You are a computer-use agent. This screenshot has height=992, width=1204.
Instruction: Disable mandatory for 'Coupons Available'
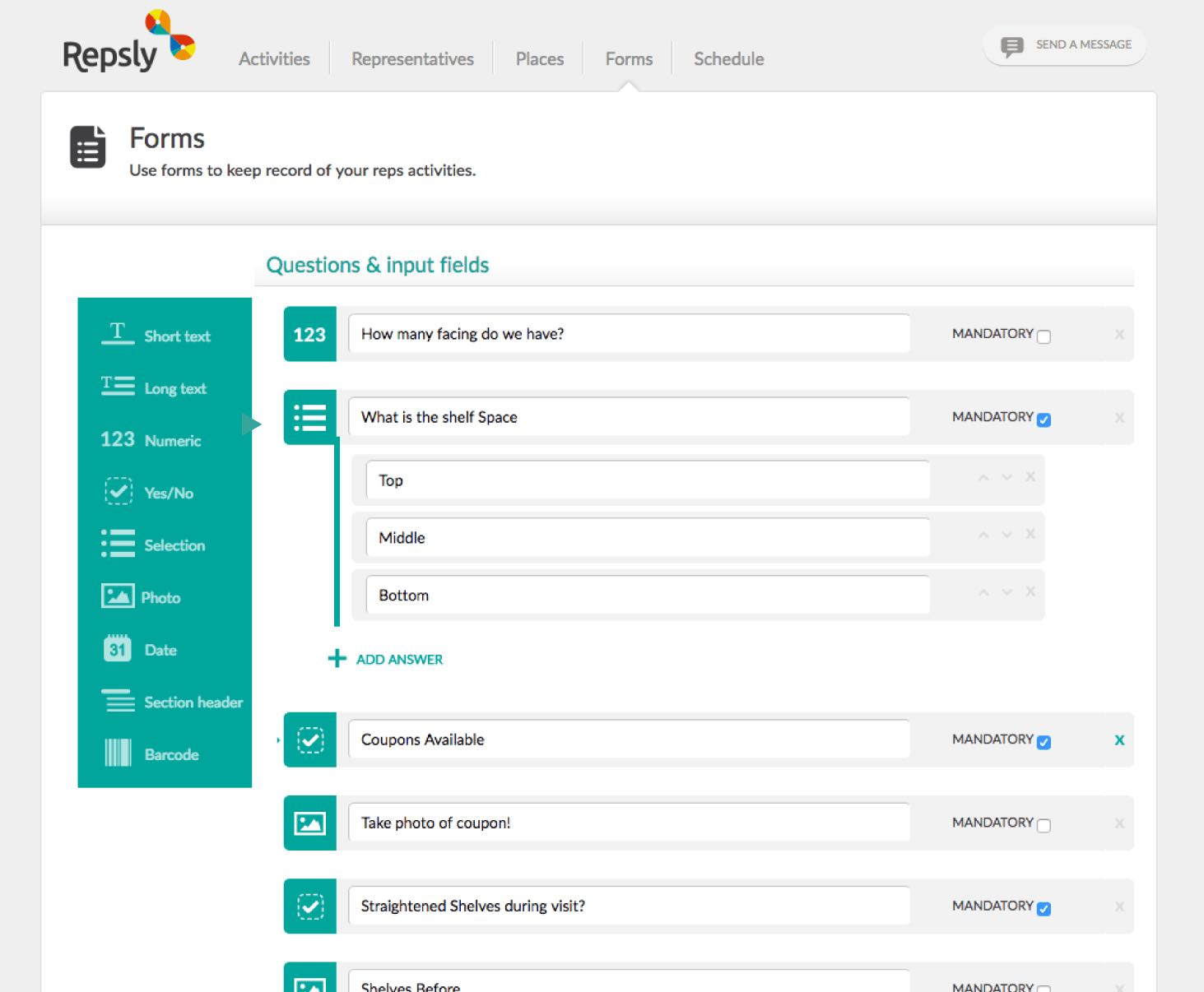tap(1044, 741)
